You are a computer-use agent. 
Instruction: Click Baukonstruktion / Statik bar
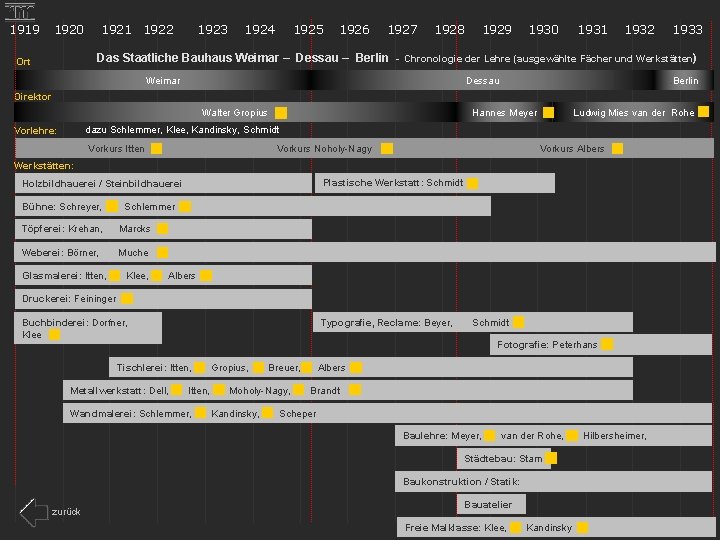pyautogui.click(x=553, y=482)
